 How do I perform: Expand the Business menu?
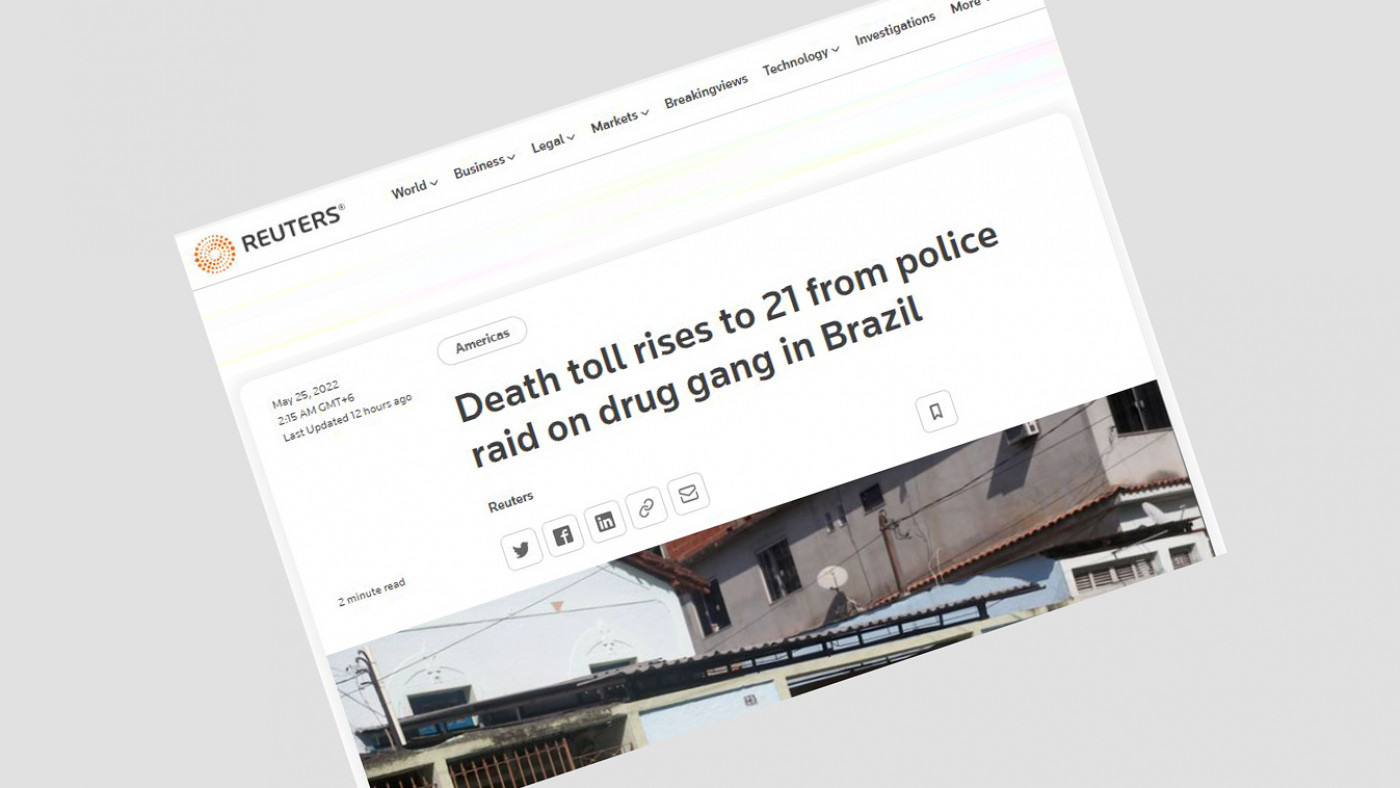pos(484,165)
